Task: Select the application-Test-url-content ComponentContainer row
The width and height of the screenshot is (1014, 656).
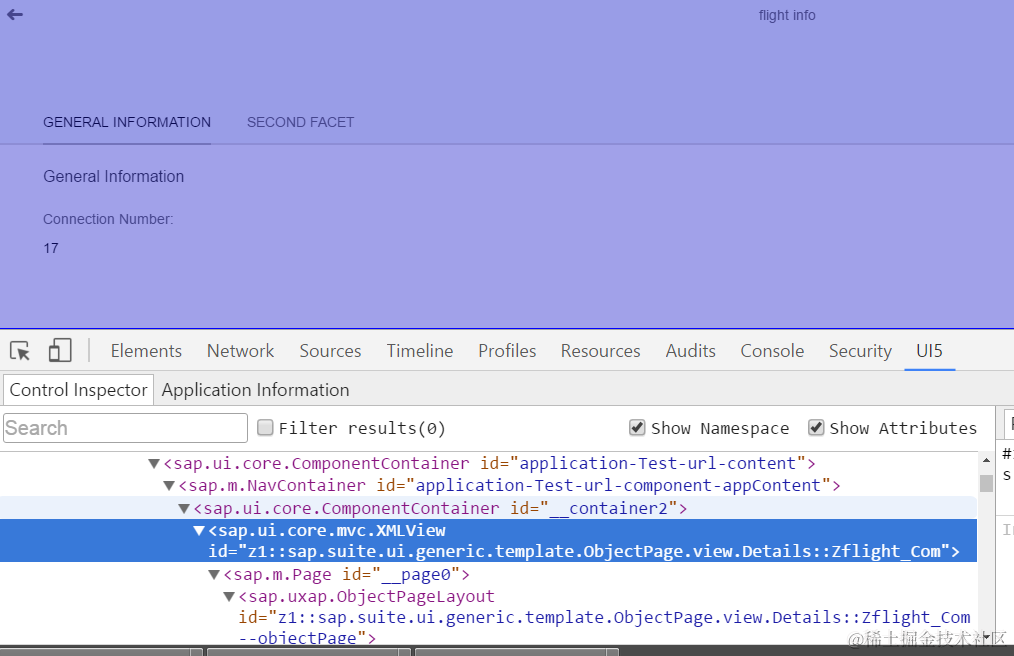Action: [x=488, y=463]
